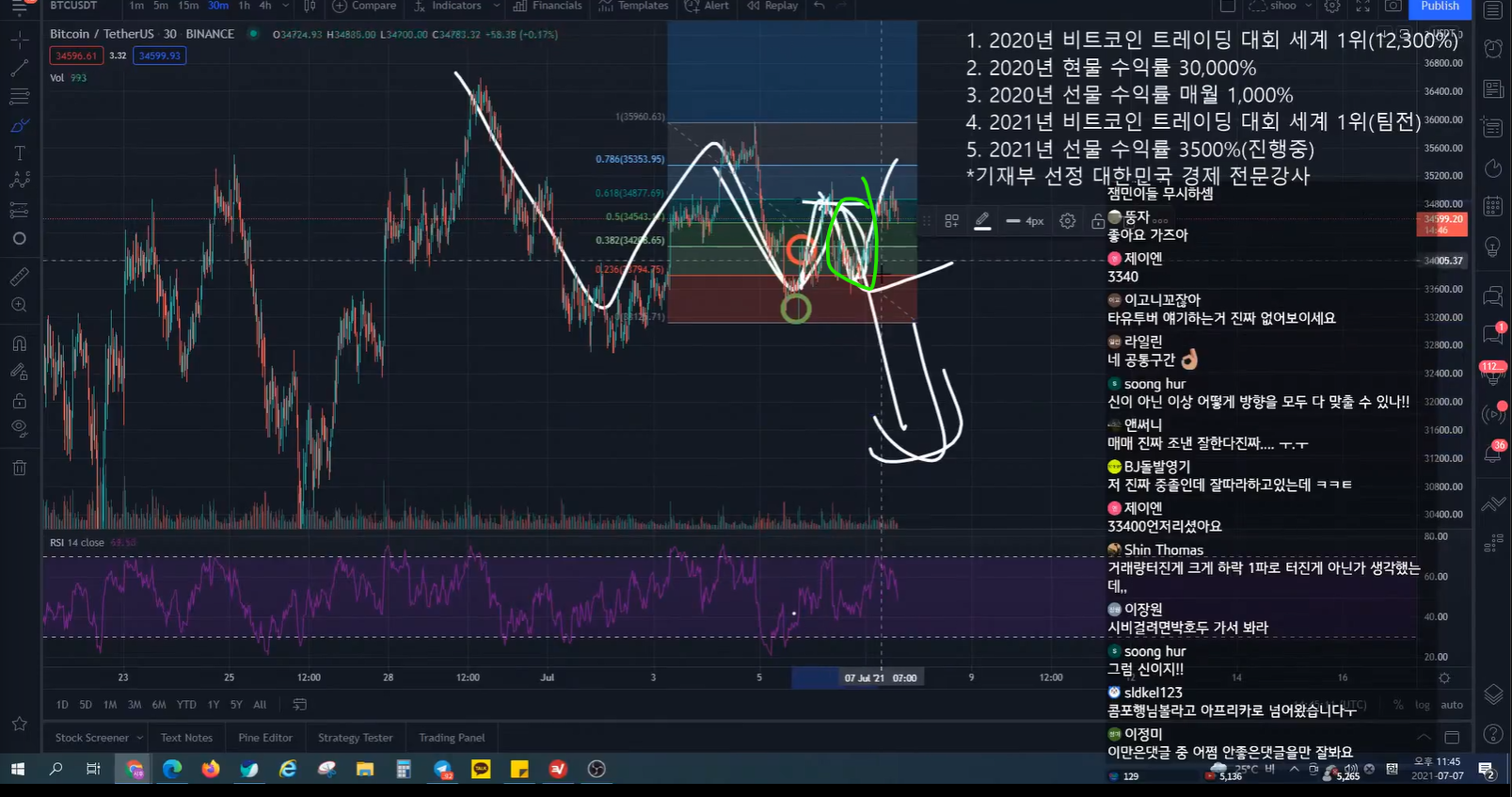This screenshot has width=1512, height=797.
Task: Open chart settings gear in top bar
Action: tap(1332, 6)
